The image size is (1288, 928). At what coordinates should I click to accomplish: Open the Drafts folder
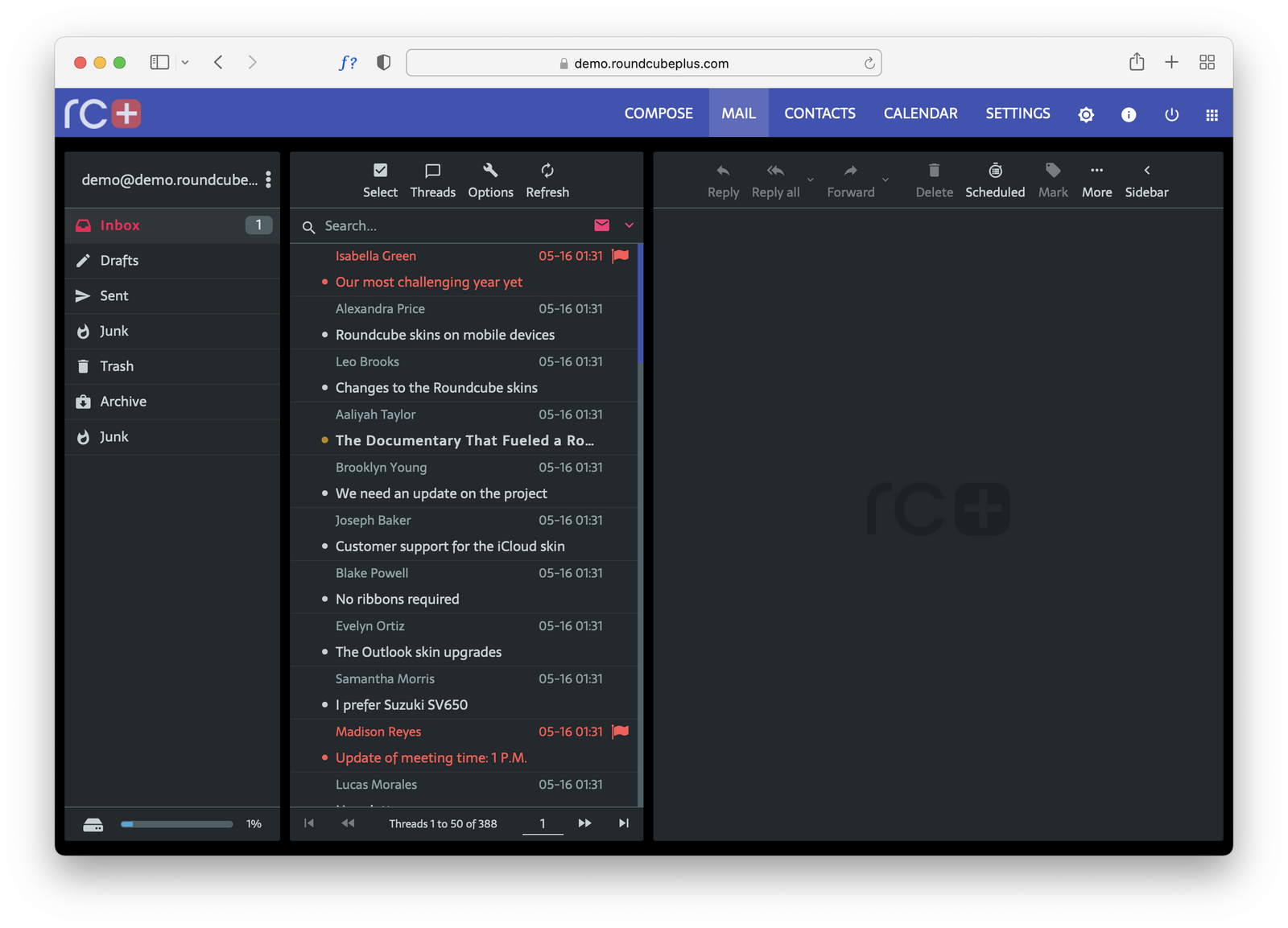pos(172,261)
